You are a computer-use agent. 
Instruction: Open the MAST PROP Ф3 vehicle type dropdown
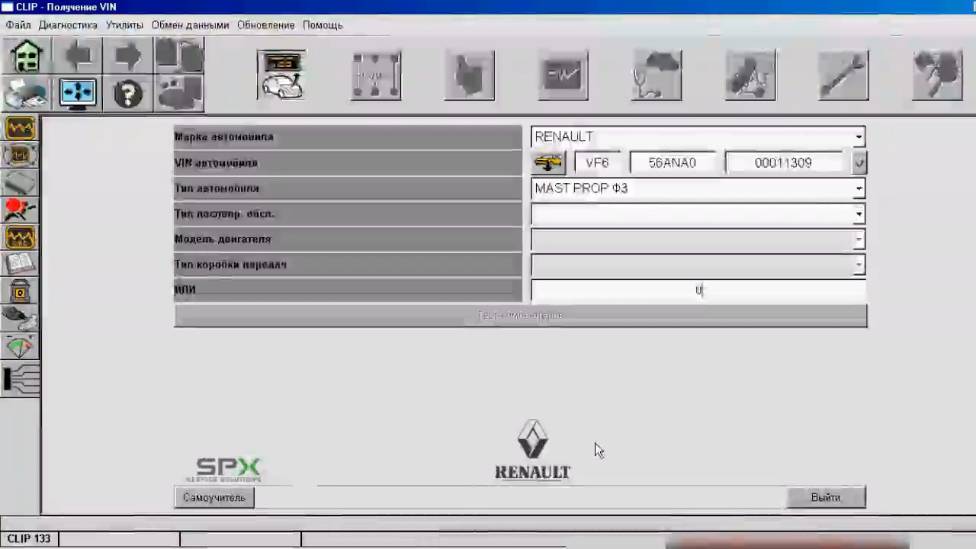[x=859, y=189]
